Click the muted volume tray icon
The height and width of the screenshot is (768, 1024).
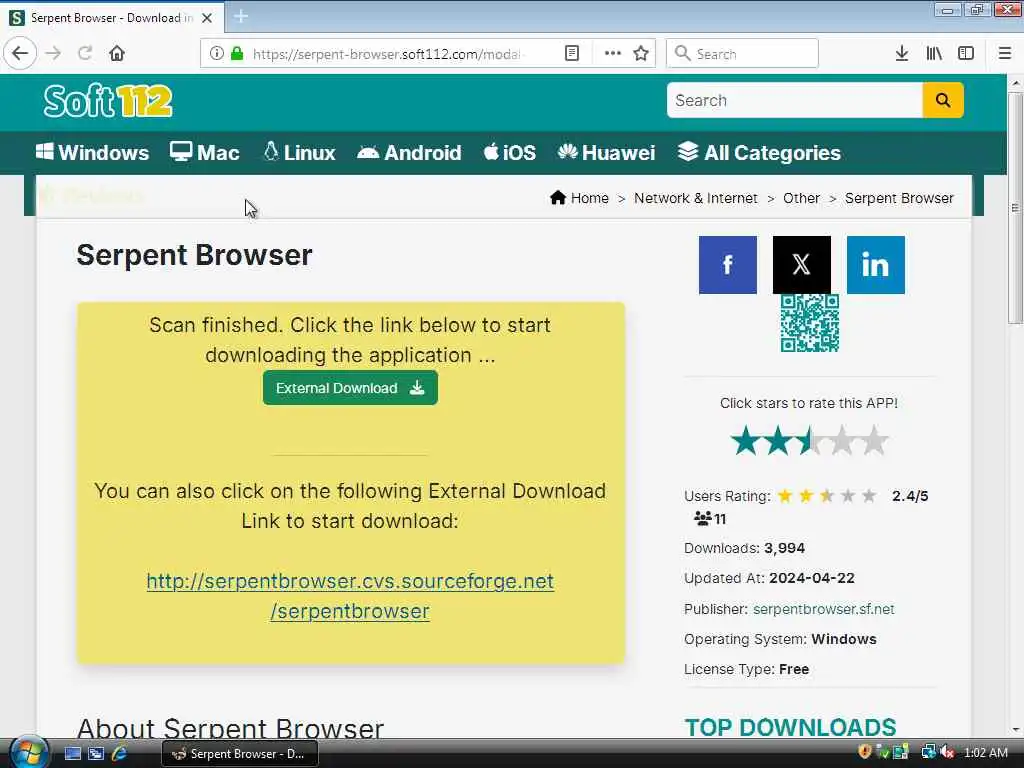(948, 752)
